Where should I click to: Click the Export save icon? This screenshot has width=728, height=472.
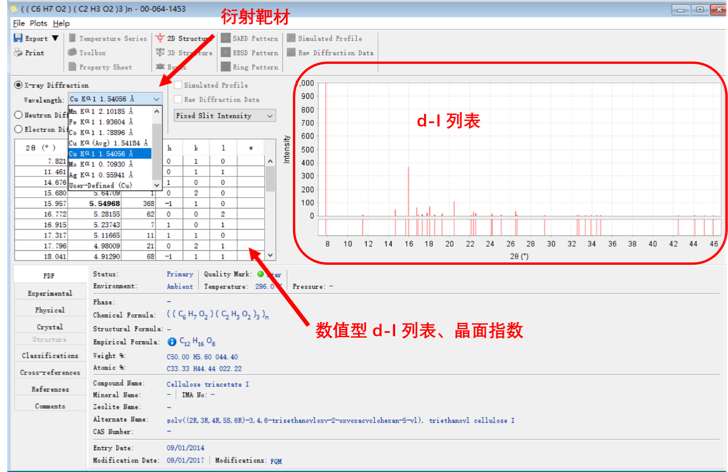18,38
